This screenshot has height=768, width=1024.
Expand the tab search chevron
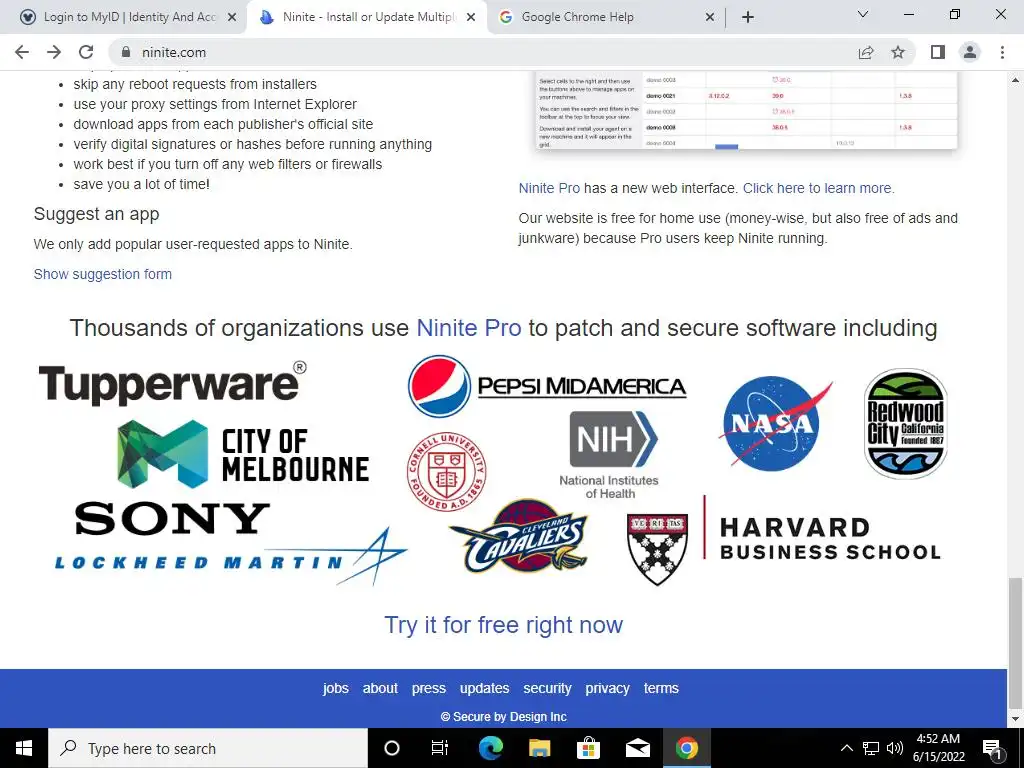point(863,14)
